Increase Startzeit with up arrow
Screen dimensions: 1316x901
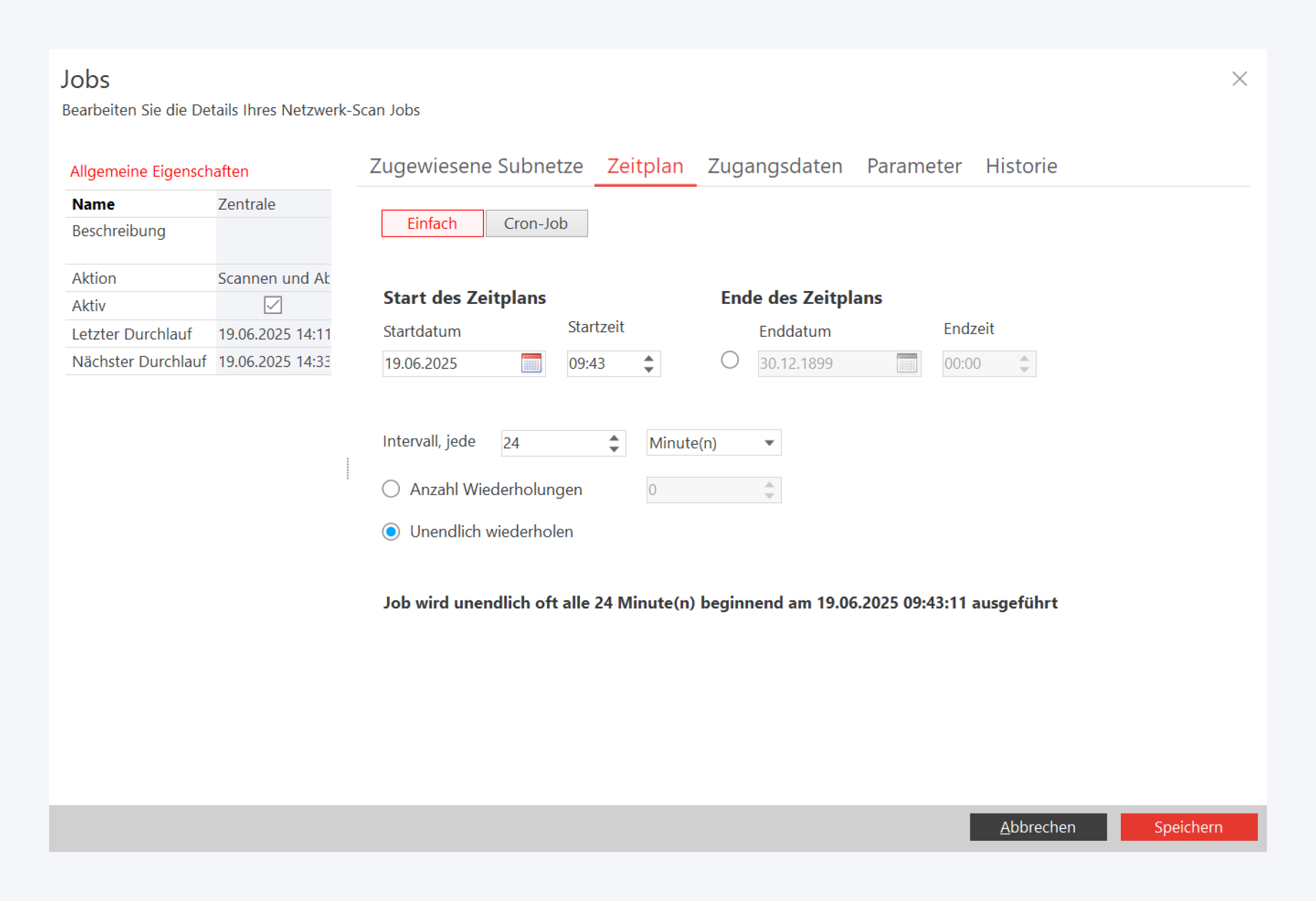[649, 358]
